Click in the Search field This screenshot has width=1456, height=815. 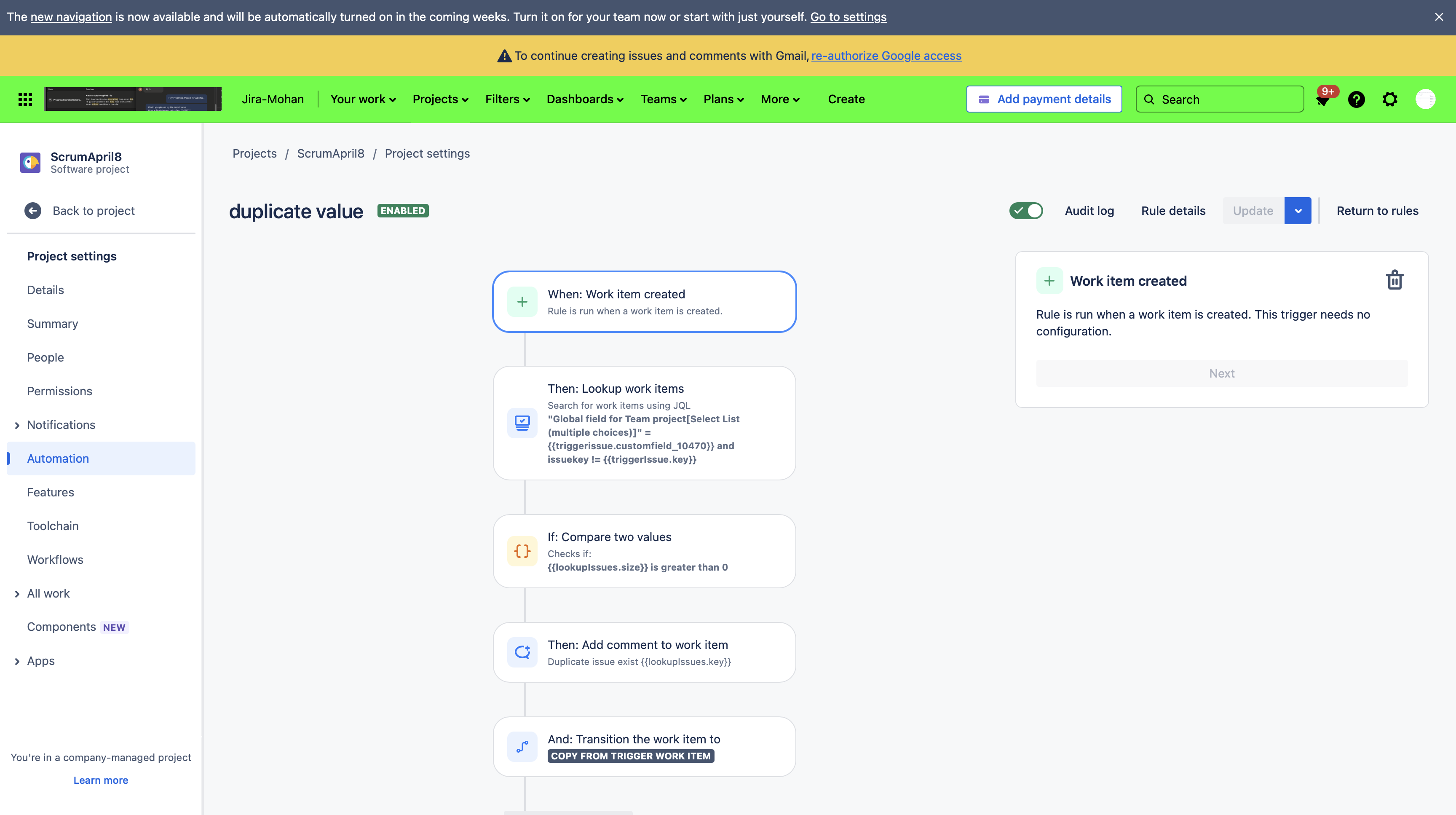click(1220, 99)
